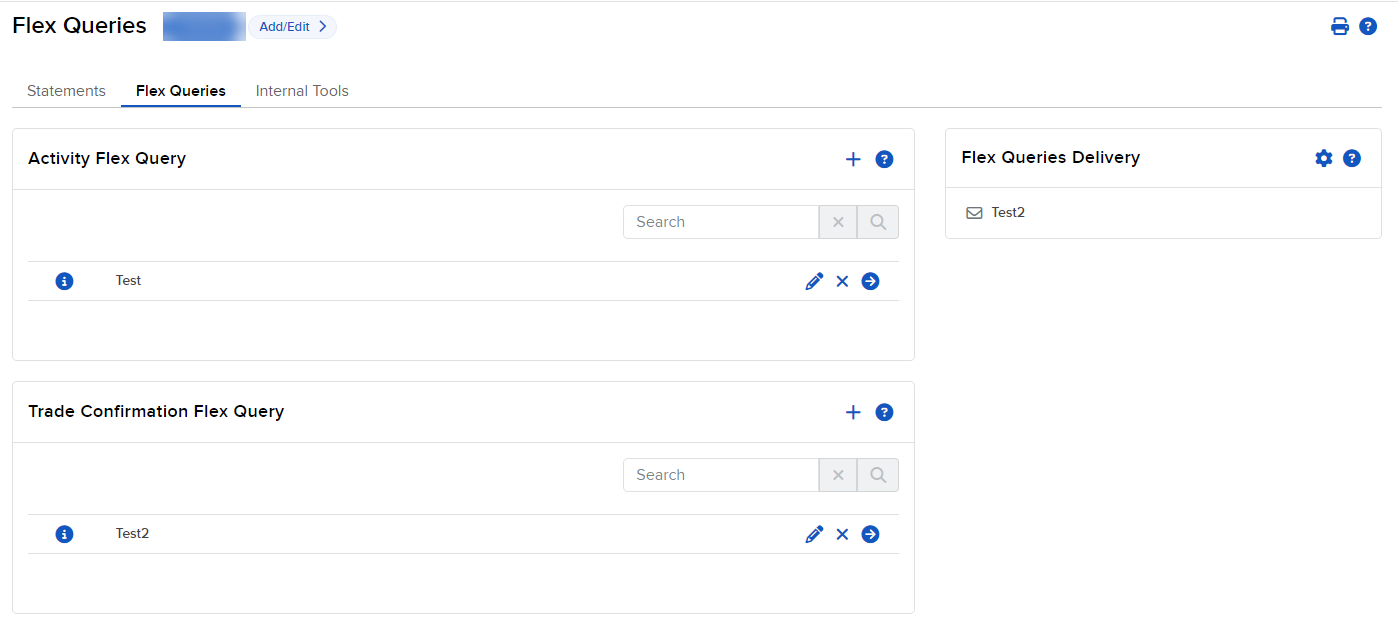Viewport: 1398px width, 624px height.
Task: Click the Test query name
Action: [x=128, y=281]
